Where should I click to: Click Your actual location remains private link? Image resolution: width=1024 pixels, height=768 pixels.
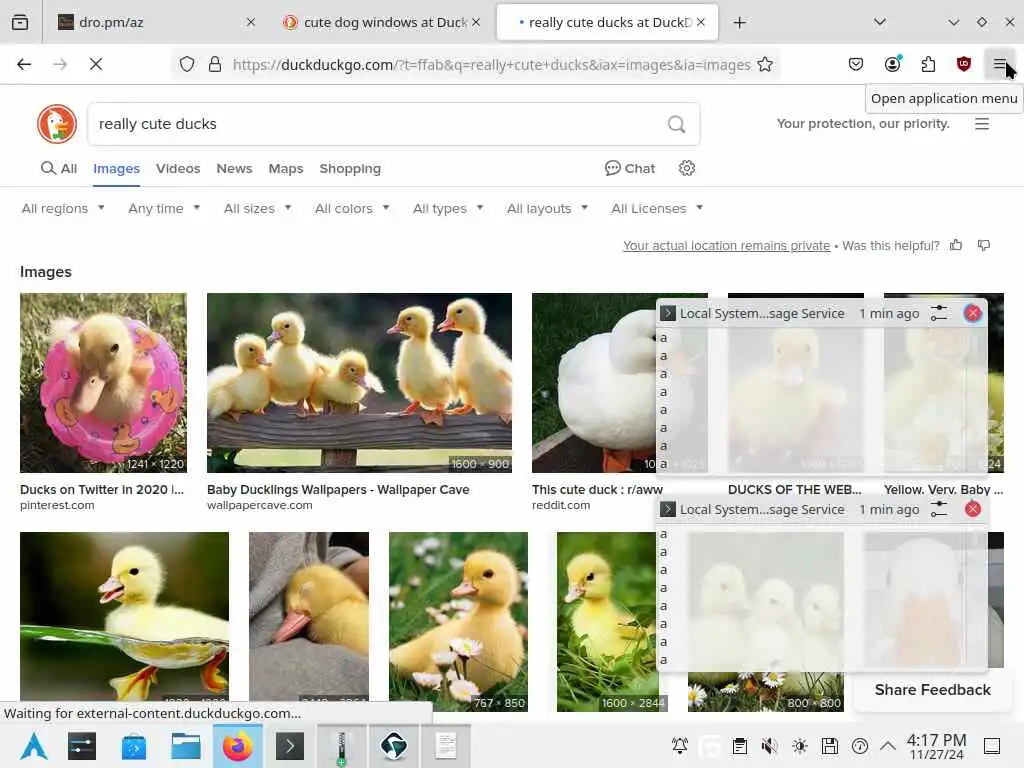click(726, 246)
